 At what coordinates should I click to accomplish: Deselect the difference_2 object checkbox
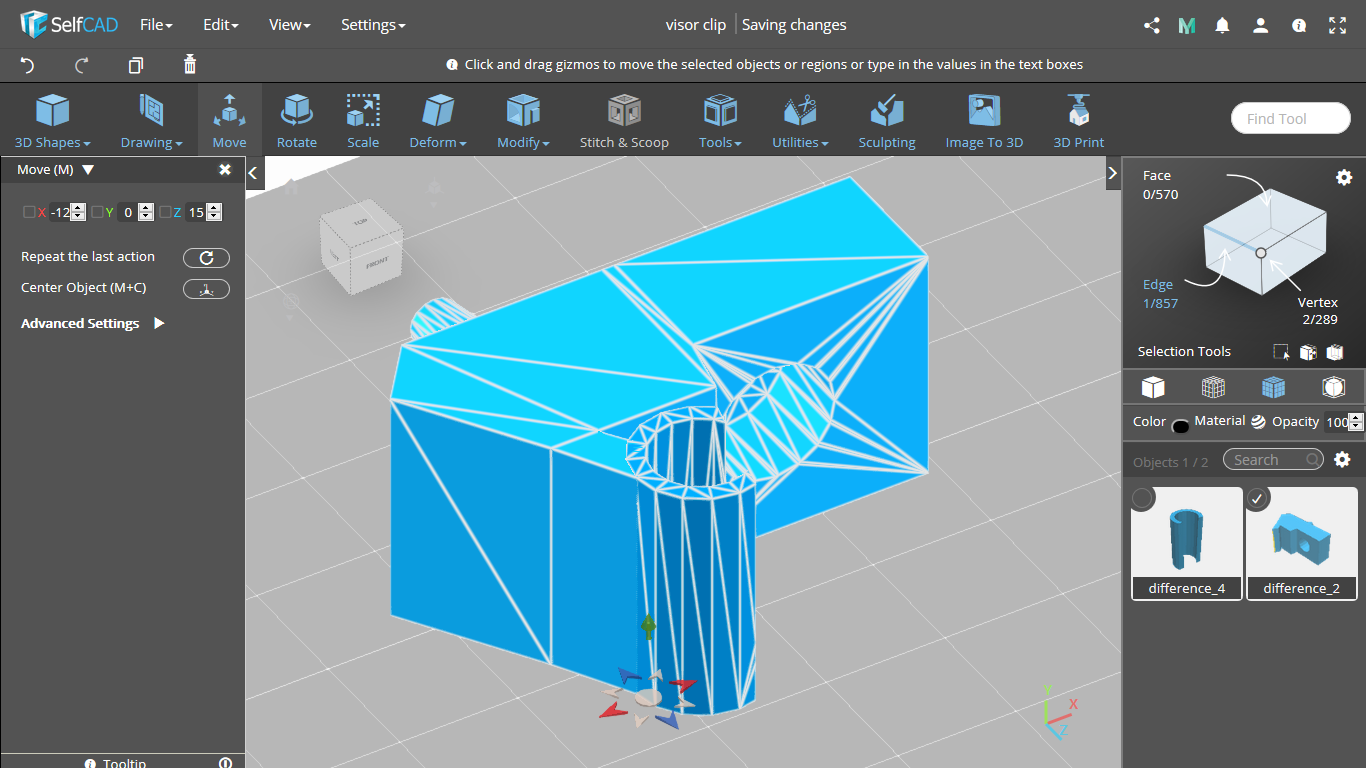1258,498
